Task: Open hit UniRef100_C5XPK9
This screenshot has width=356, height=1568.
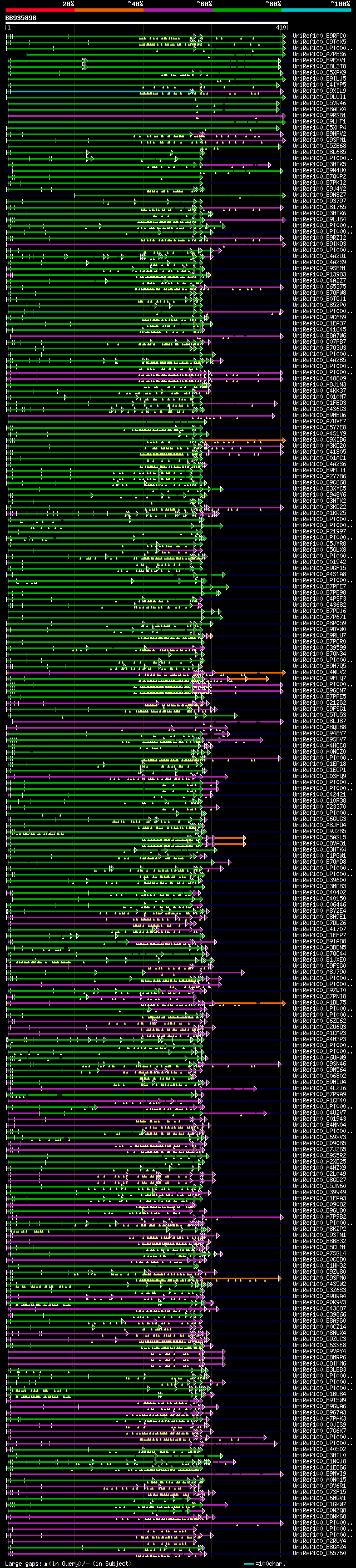Action: pos(319,72)
